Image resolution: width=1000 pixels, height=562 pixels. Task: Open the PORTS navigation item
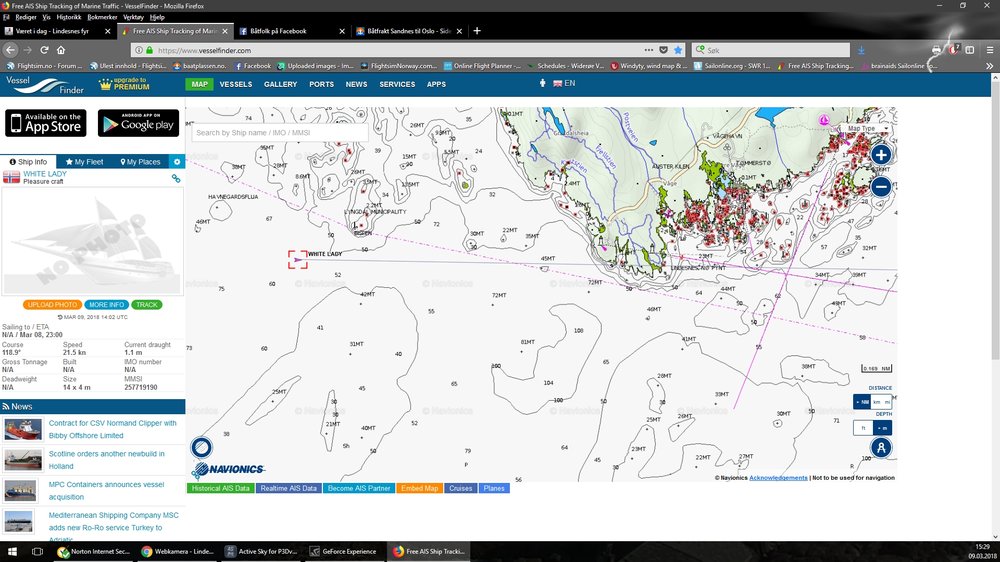click(x=321, y=84)
